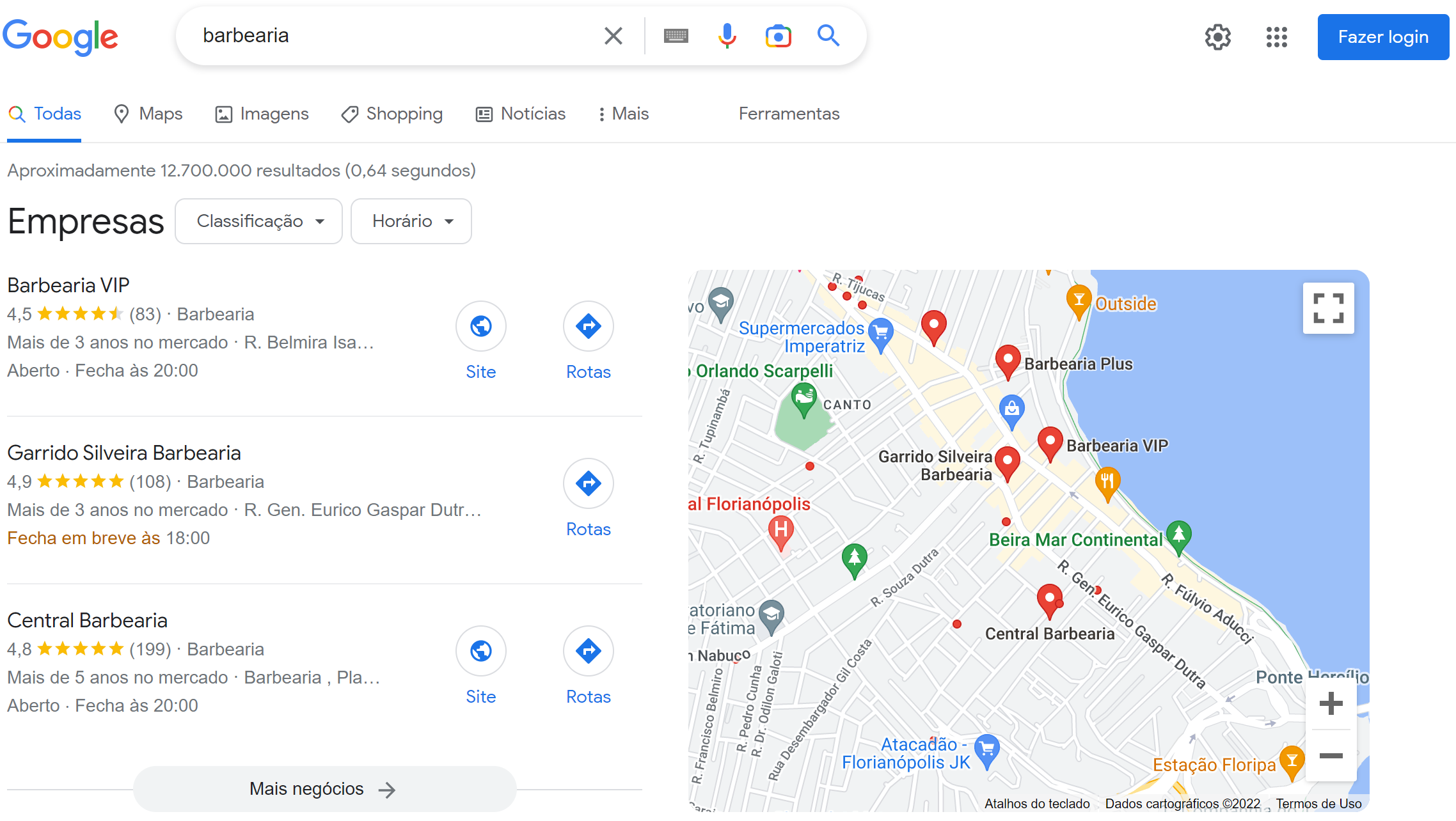Image resolution: width=1456 pixels, height=821 pixels.
Task: Expand the map to fullscreen
Action: pos(1328,308)
